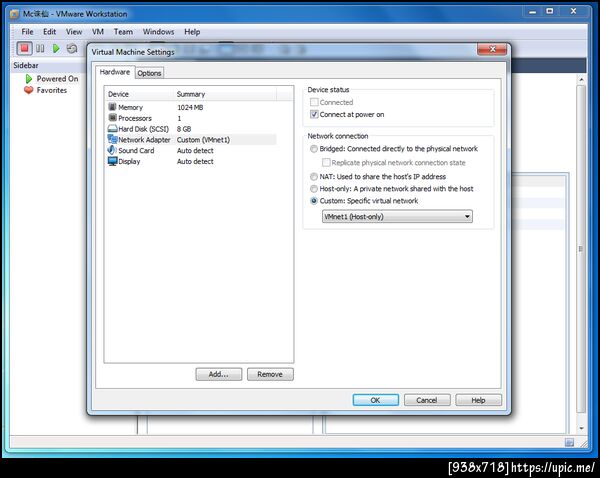Click VMware Workstation title bar app icon
The image size is (600, 478).
(14, 14)
